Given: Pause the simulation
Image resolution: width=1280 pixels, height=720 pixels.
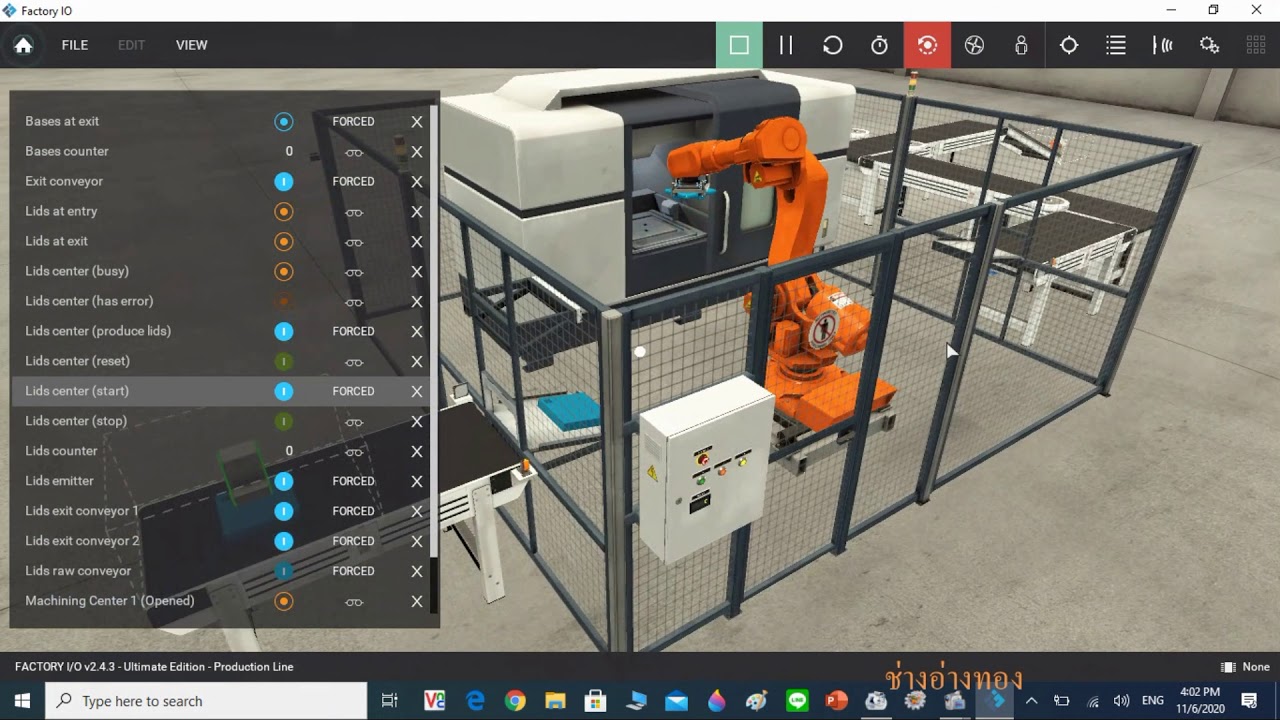Looking at the screenshot, I should [x=786, y=45].
